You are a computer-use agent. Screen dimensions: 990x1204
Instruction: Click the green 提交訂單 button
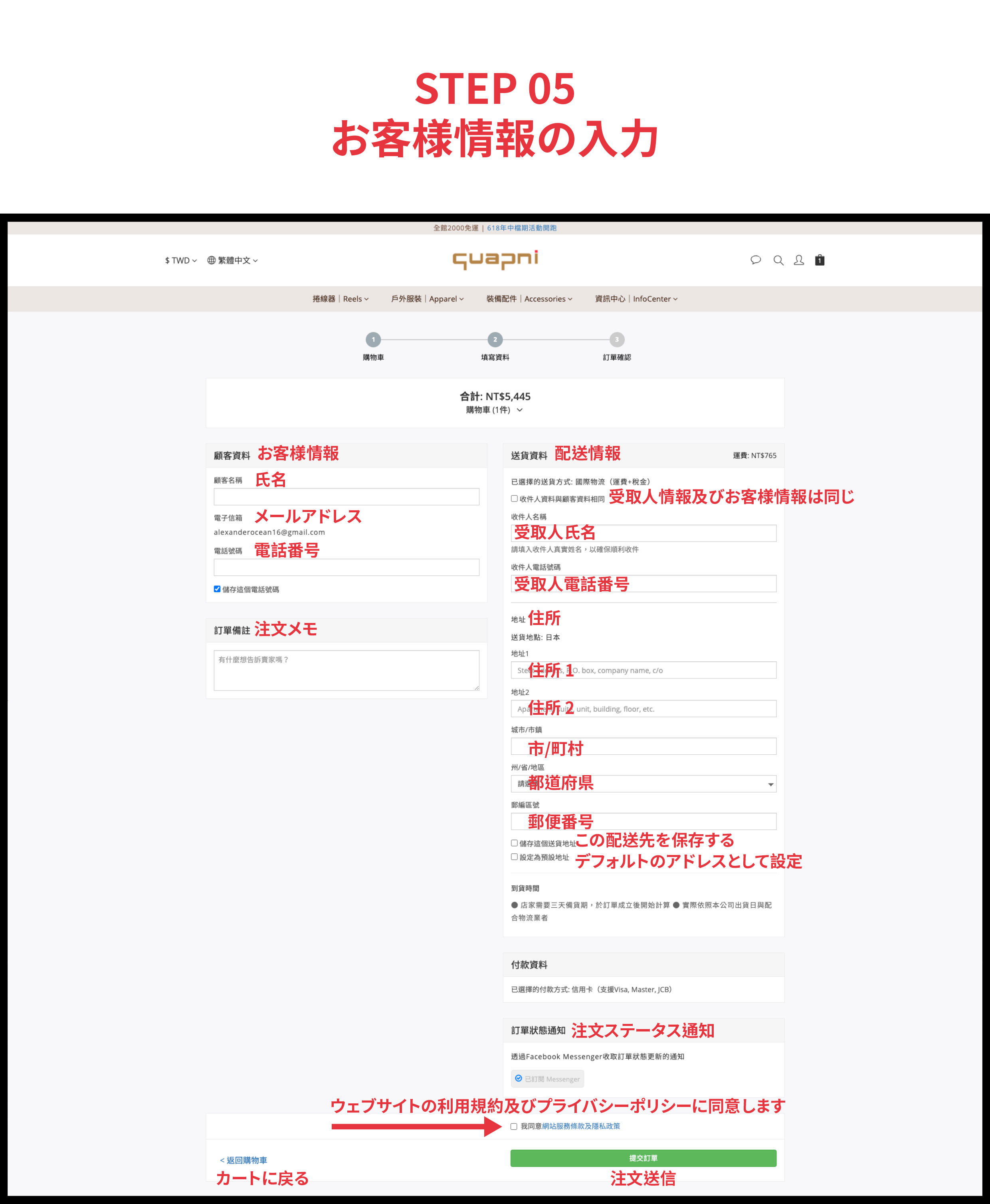click(x=643, y=1158)
